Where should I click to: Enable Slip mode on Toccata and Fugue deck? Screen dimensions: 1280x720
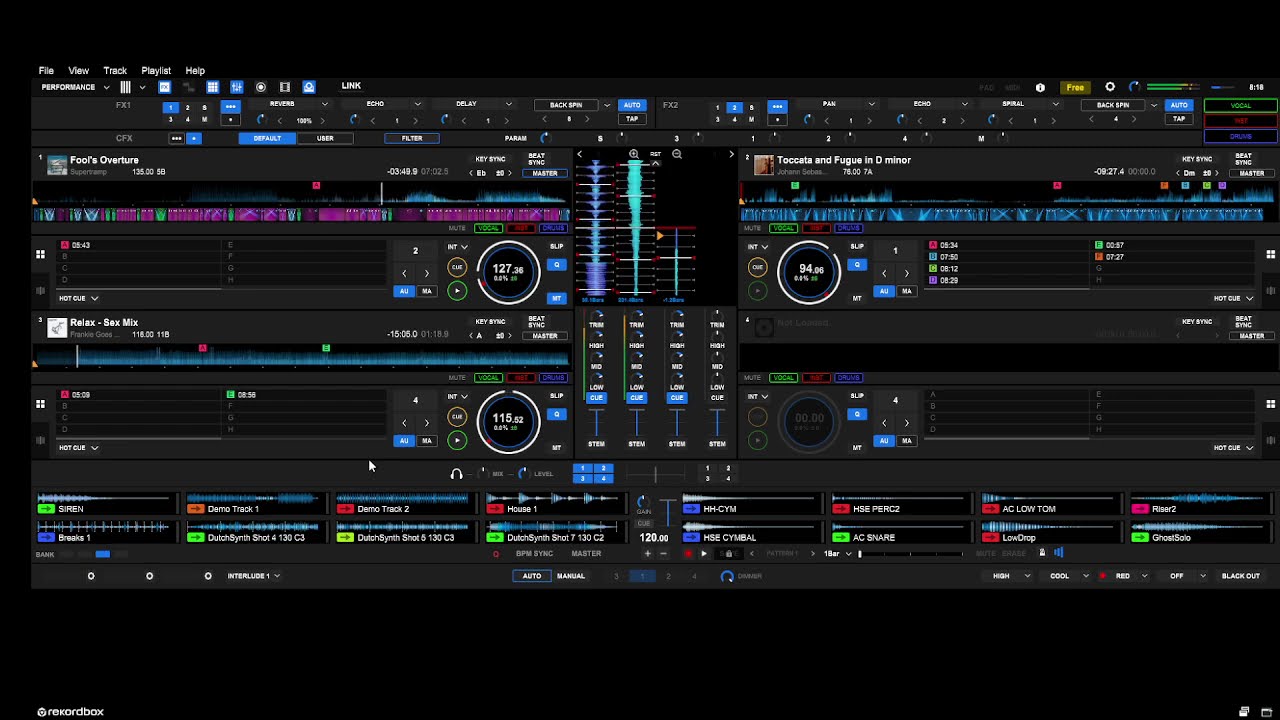pyautogui.click(x=857, y=246)
